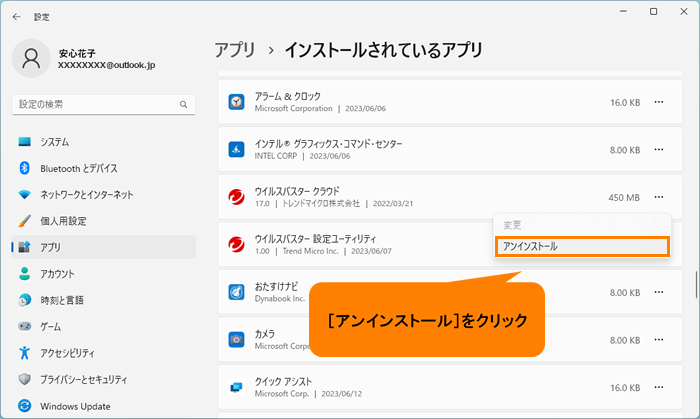Click the 時刻と言語 globe clock icon
This screenshot has width=700, height=419.
click(x=25, y=300)
